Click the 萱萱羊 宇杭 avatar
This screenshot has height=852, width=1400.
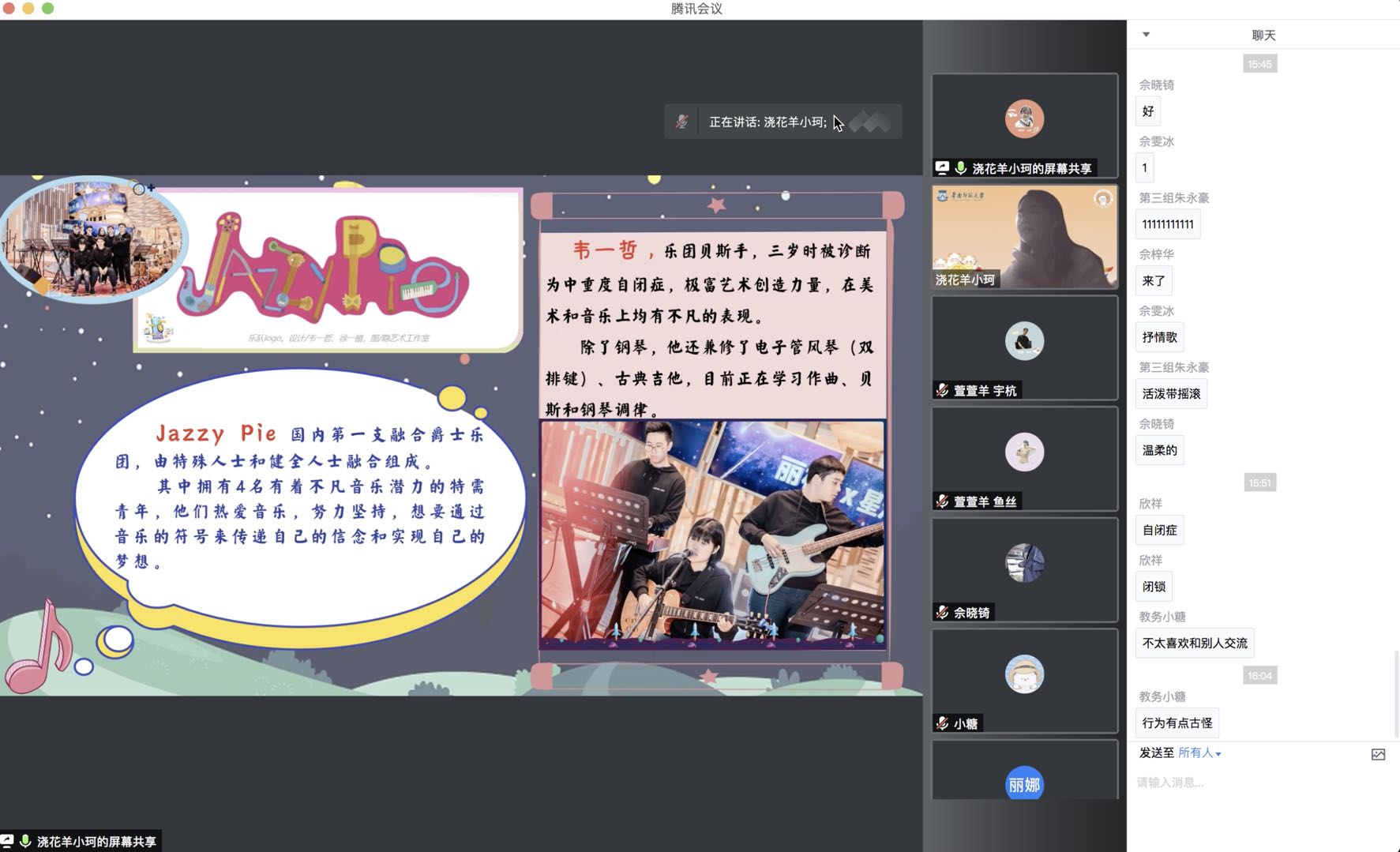1024,341
